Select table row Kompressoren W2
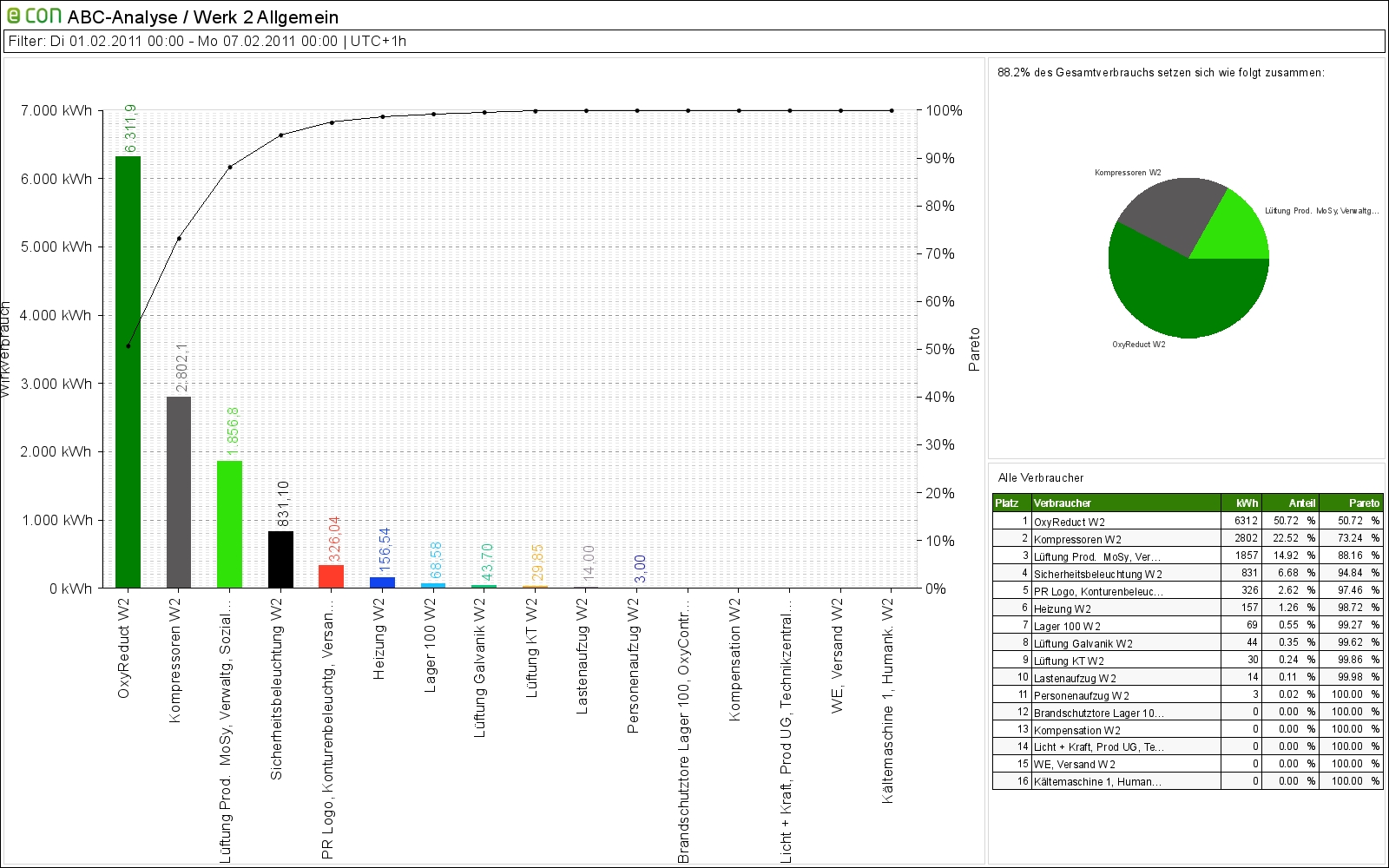This screenshot has width=1389, height=868. click(1188, 538)
